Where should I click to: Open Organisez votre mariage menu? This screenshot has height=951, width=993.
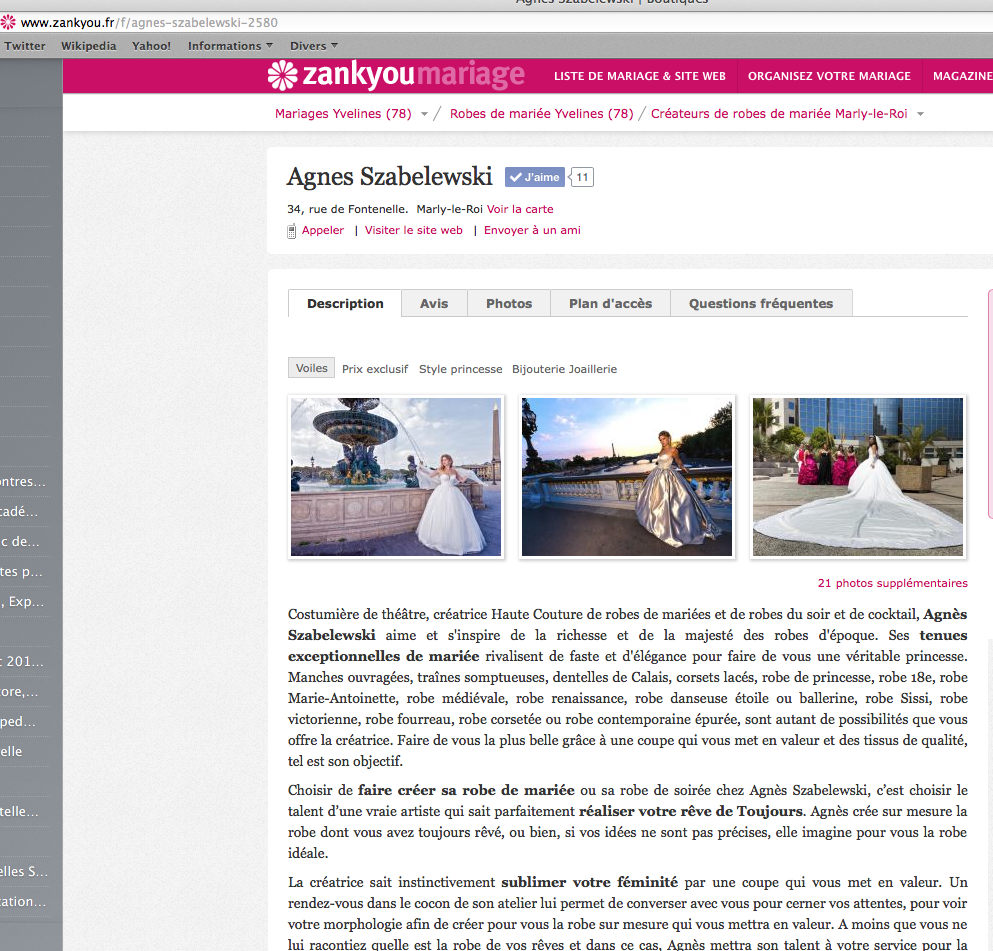coord(829,76)
